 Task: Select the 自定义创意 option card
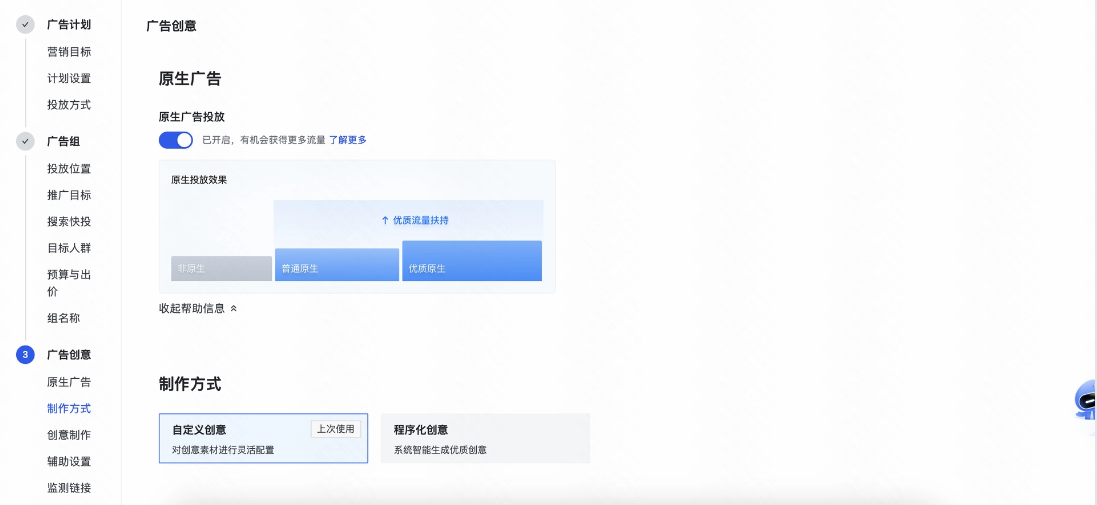(x=263, y=439)
